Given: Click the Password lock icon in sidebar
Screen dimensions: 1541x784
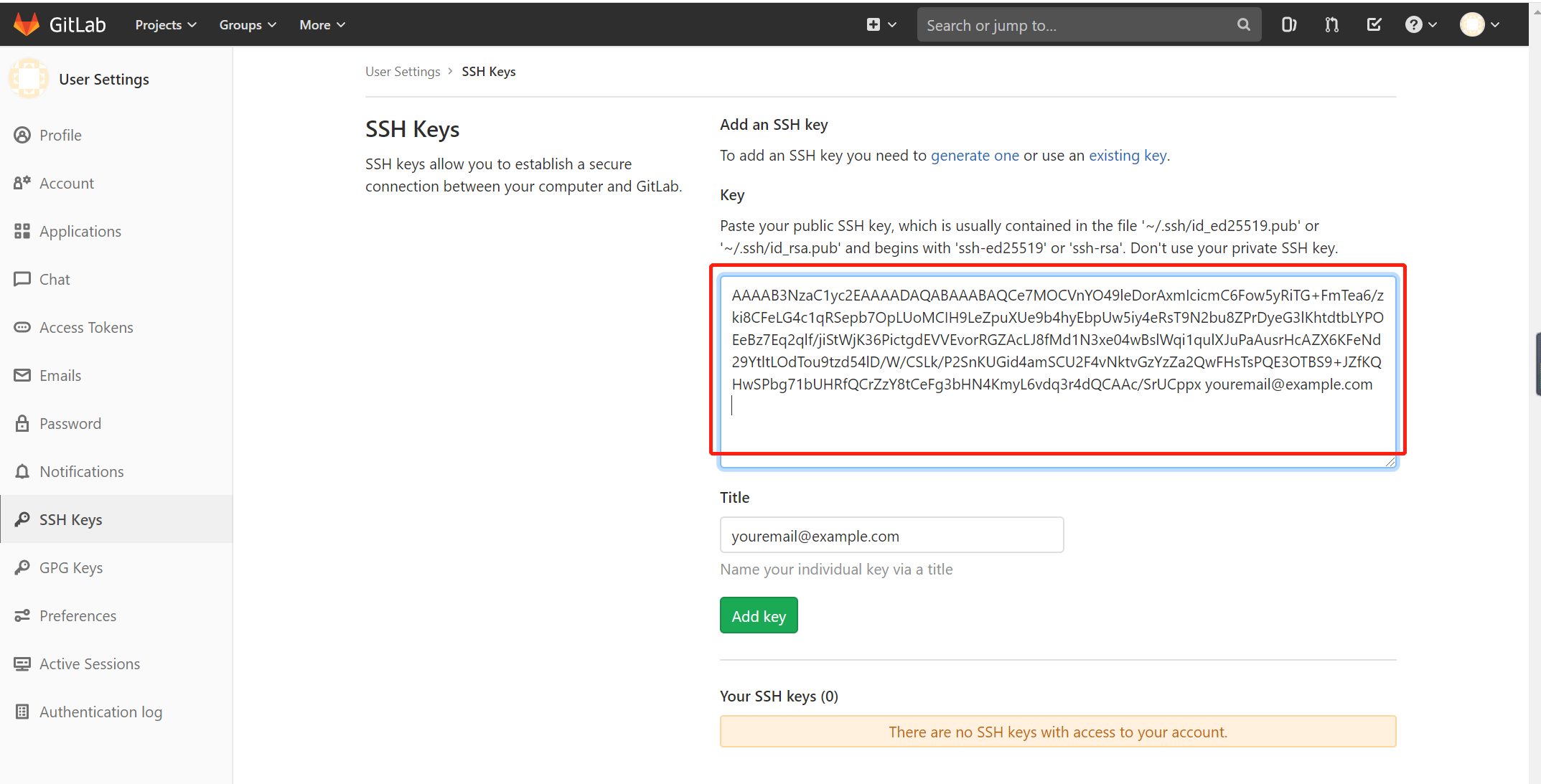Looking at the screenshot, I should [22, 423].
